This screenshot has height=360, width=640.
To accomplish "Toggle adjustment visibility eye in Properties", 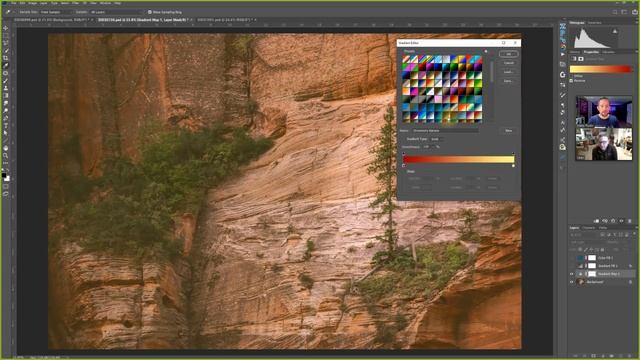I will [622, 221].
